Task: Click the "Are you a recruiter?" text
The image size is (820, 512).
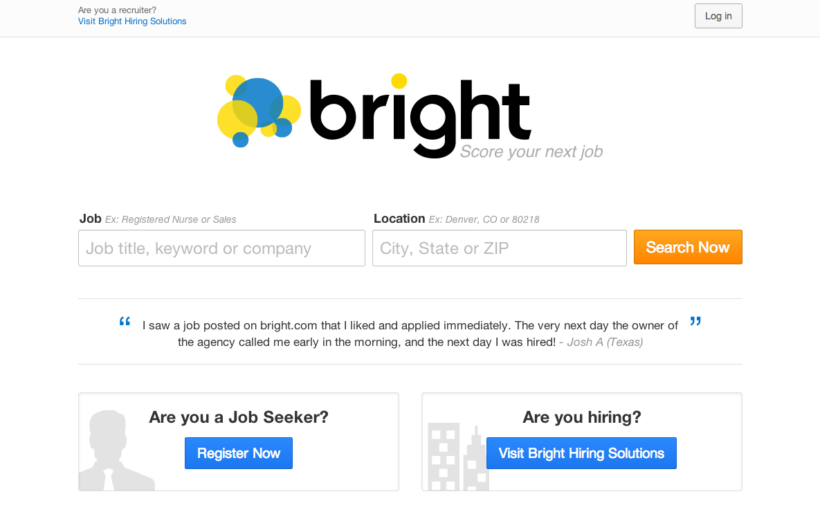Action: click(x=117, y=10)
